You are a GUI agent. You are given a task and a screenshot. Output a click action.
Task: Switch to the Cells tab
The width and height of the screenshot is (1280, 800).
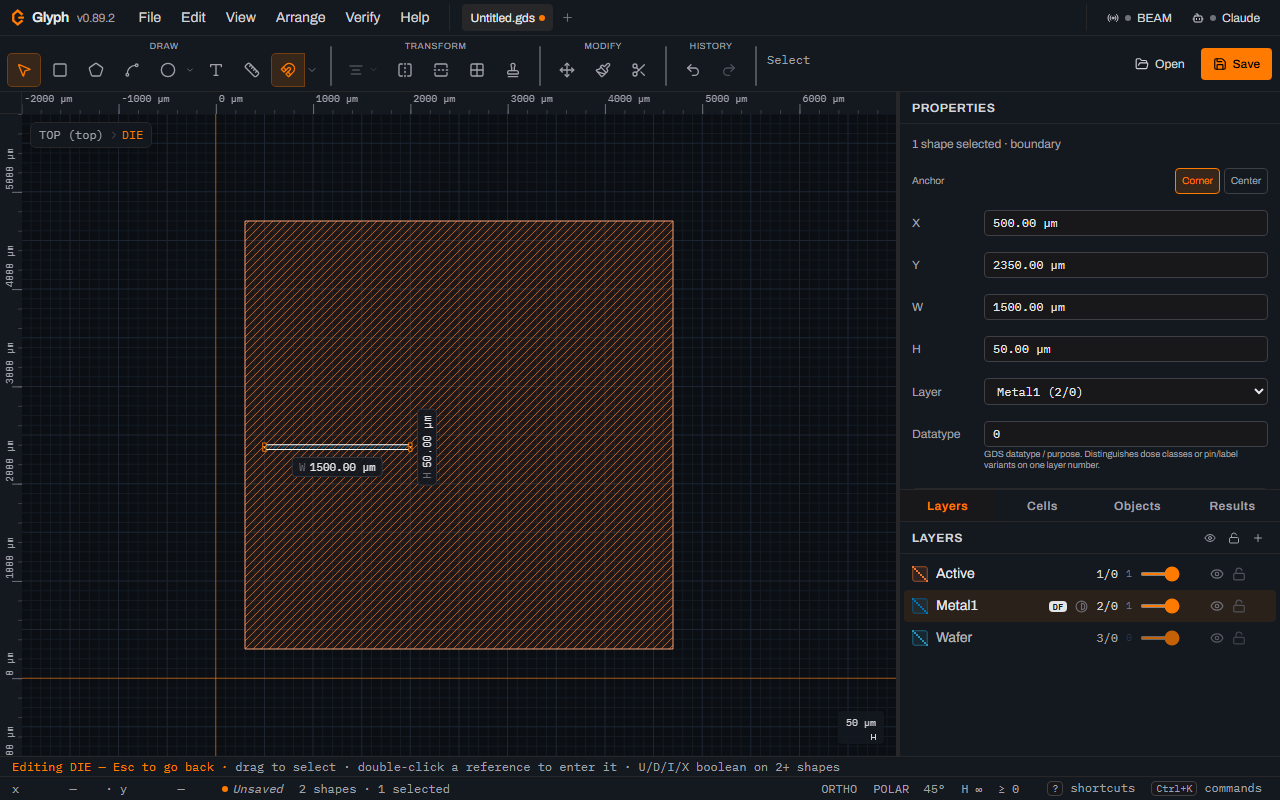coord(1042,506)
